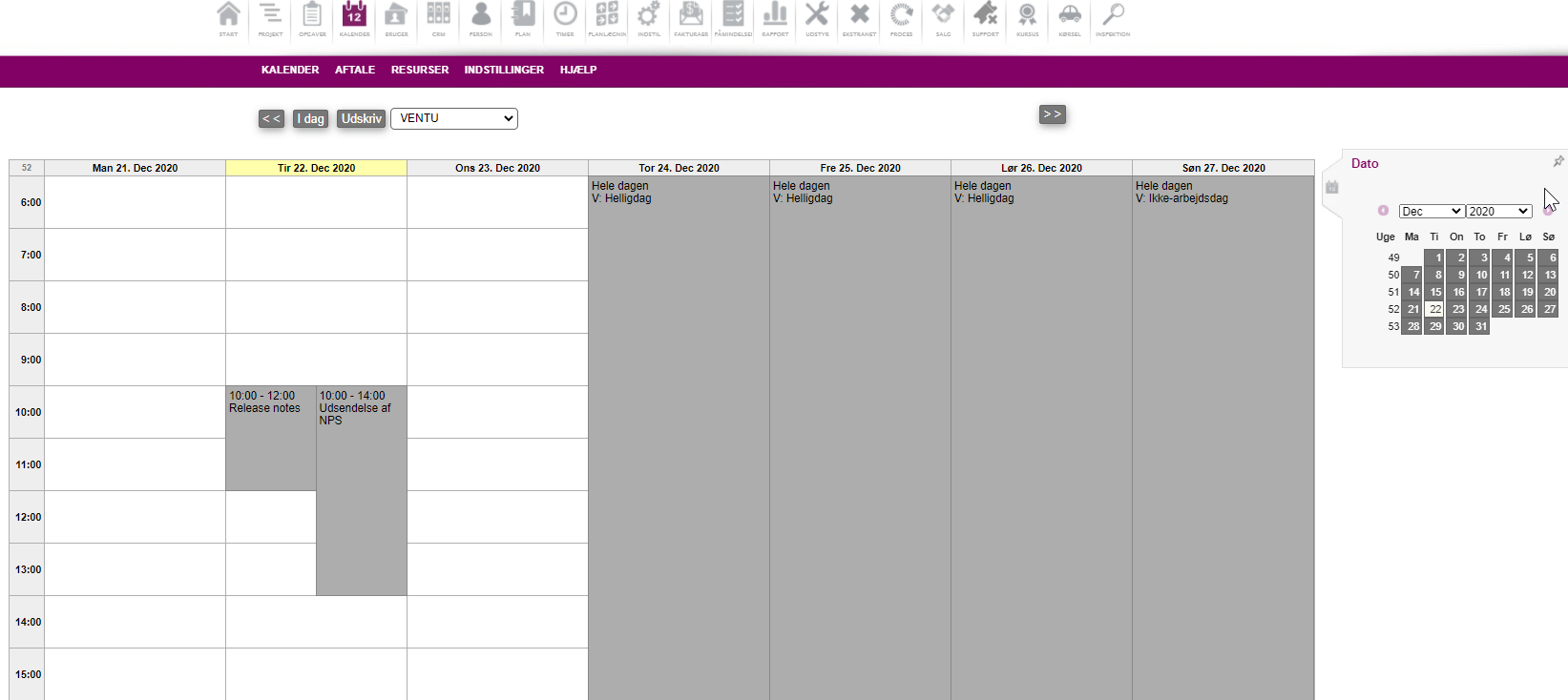Viewport: 1568px width, 700px height.
Task: Open the VENTU calendar dropdown
Action: pos(453,118)
